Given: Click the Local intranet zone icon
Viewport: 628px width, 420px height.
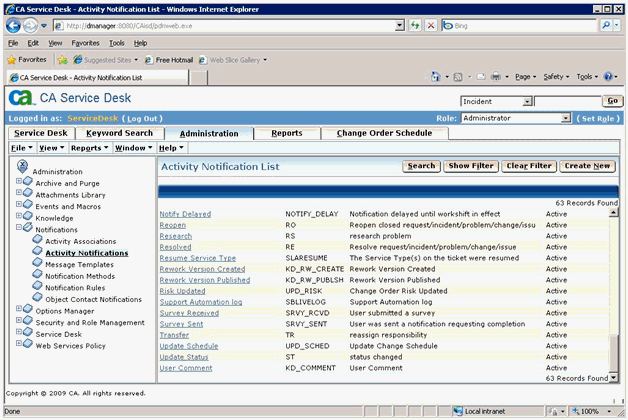Looking at the screenshot, I should click(457, 411).
